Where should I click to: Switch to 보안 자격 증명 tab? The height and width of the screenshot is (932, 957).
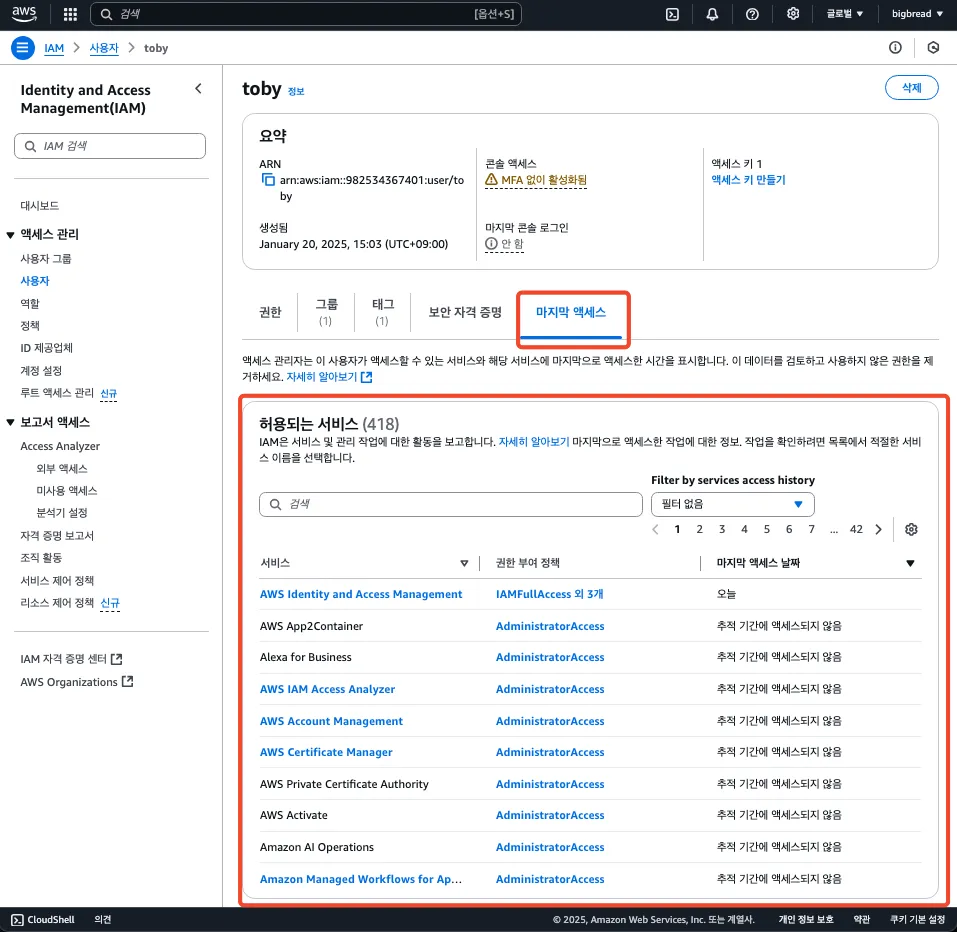click(464, 312)
